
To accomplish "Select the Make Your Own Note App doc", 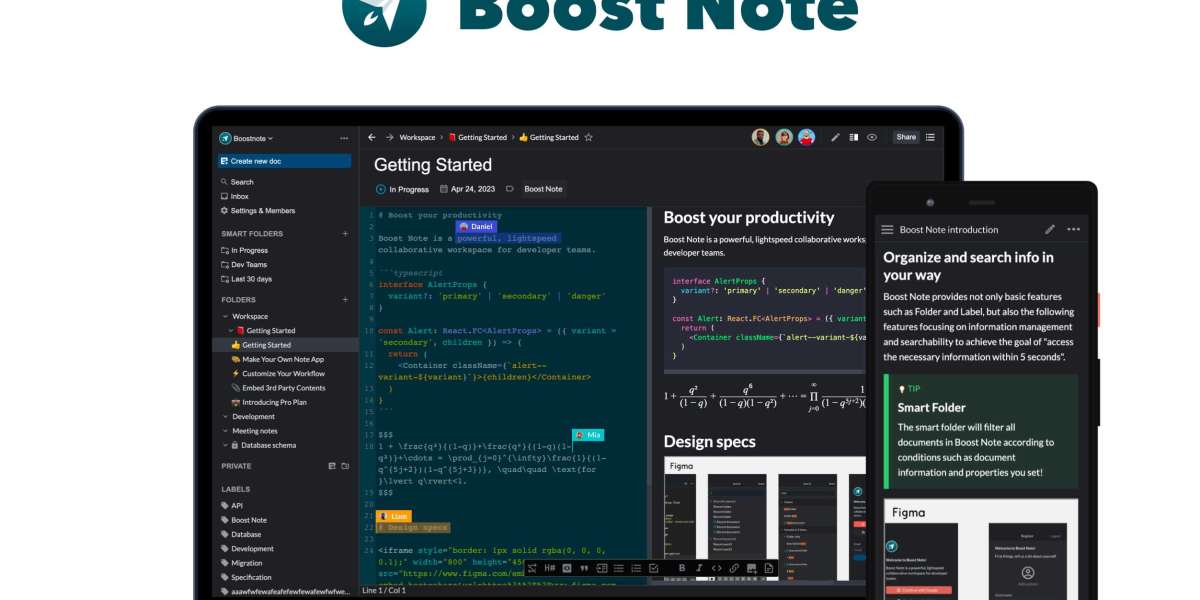I will (278, 359).
